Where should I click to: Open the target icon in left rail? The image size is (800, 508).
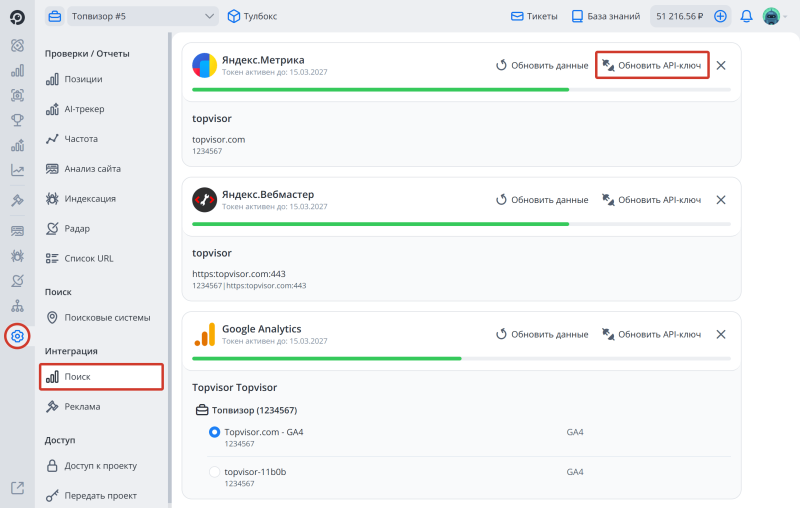[x=17, y=45]
